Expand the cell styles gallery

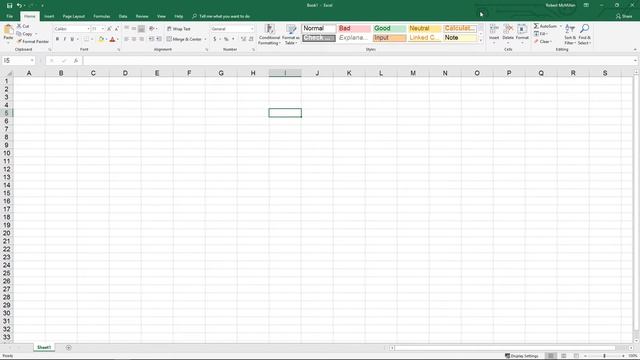click(x=481, y=41)
